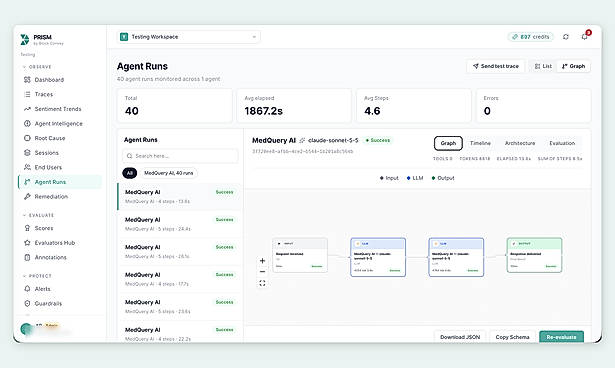The height and width of the screenshot is (368, 615).
Task: Click the refresh icon beside credits
Action: coord(566,37)
